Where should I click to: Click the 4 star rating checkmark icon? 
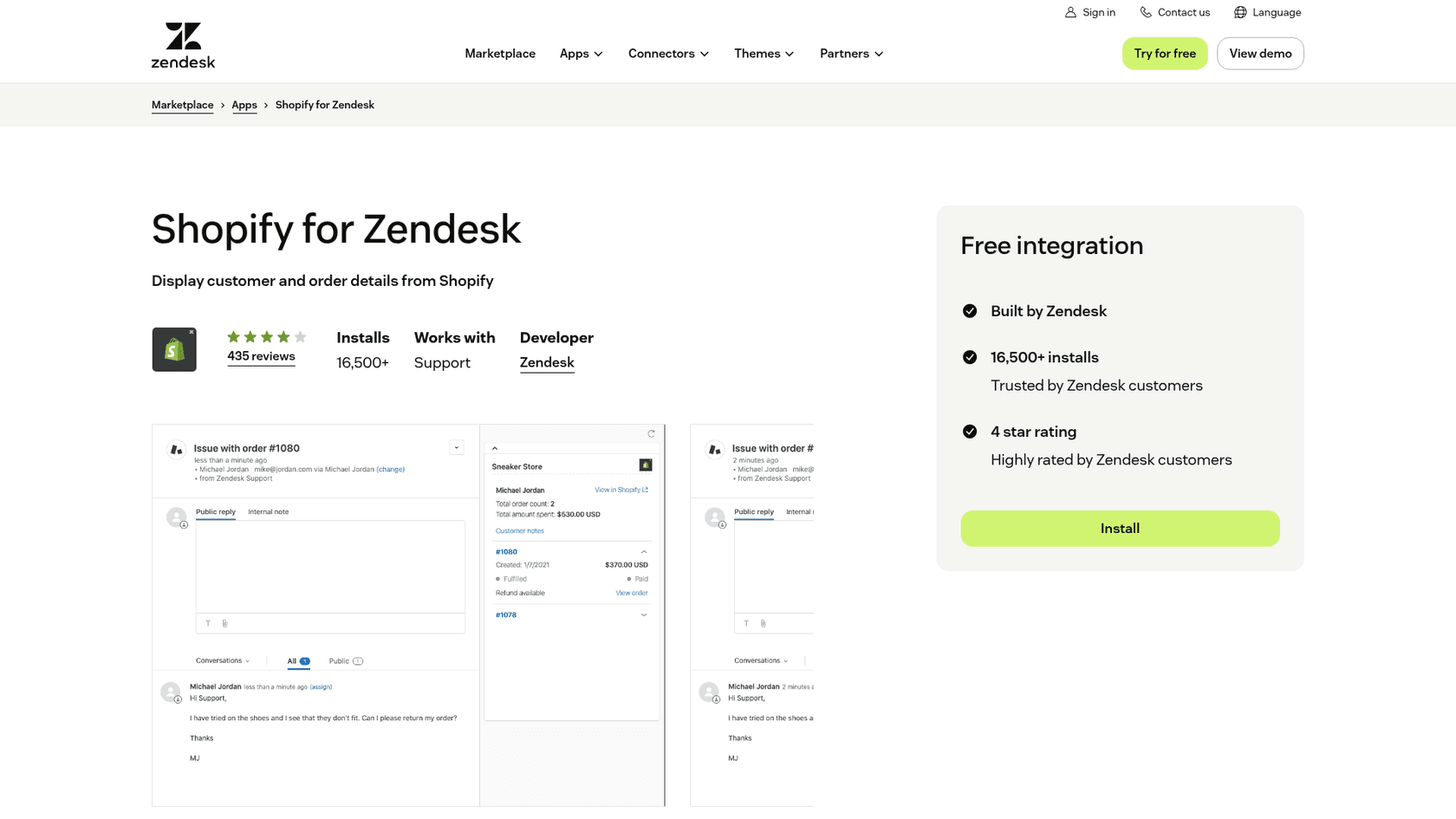click(970, 432)
